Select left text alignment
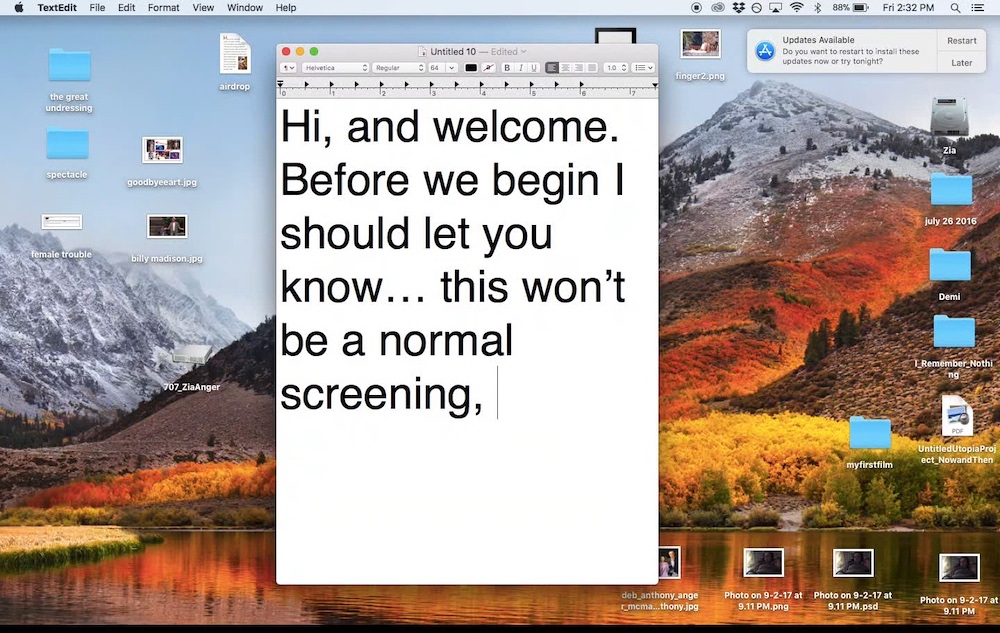 [552, 68]
